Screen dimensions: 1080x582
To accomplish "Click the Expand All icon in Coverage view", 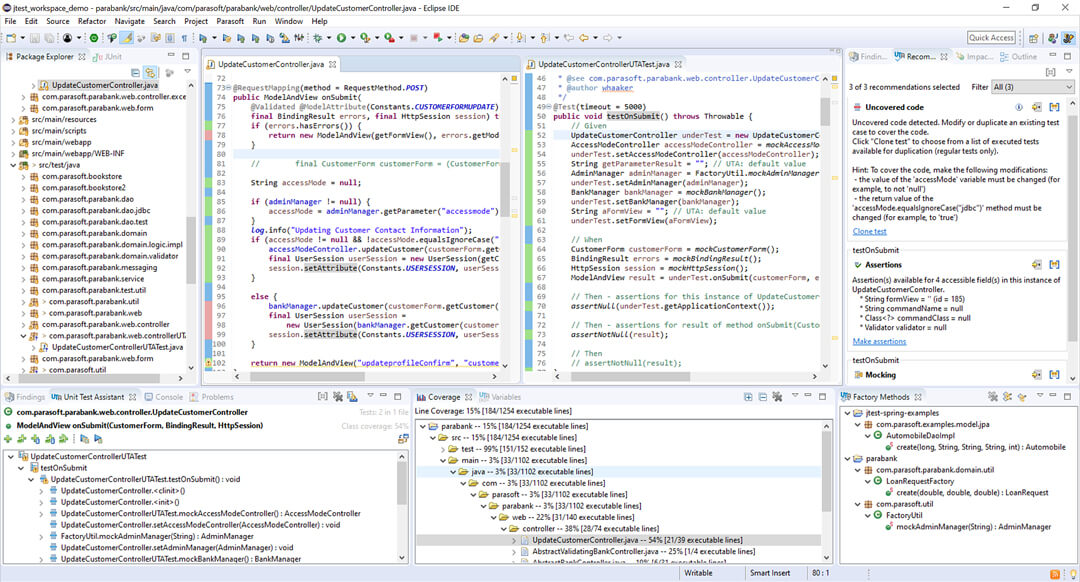I will tap(748, 397).
